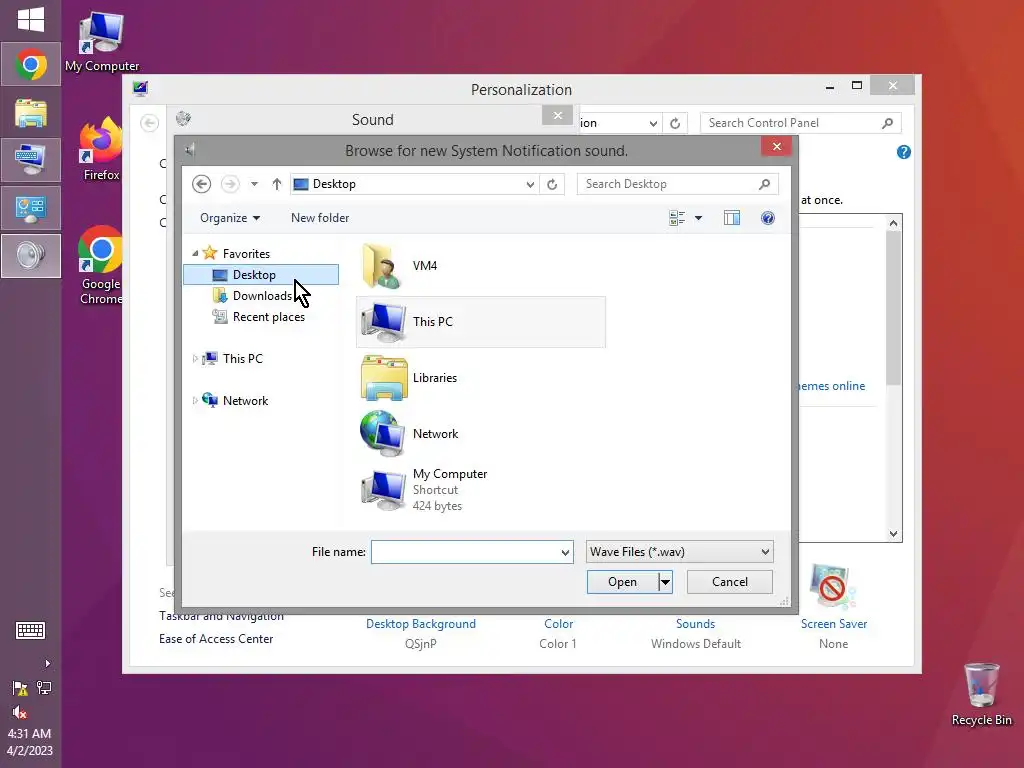Open help in the browse dialog
The width and height of the screenshot is (1024, 768).
(x=767, y=218)
